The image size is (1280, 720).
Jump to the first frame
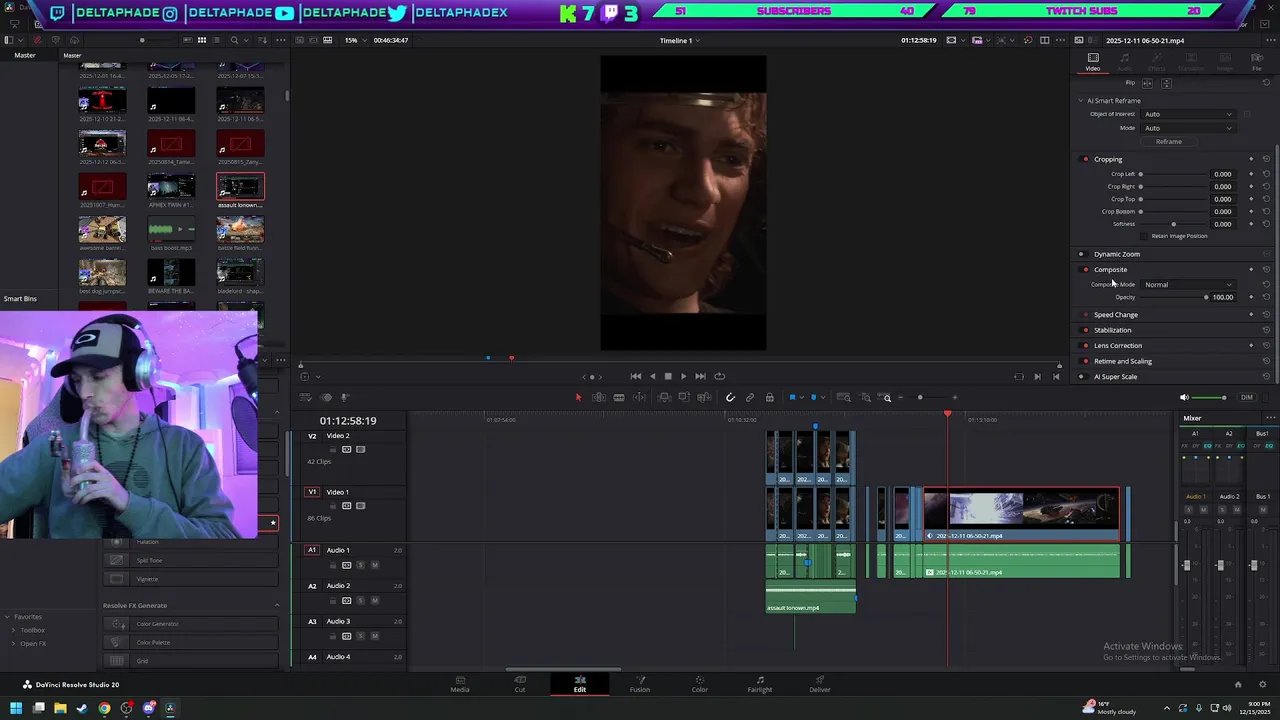pos(636,376)
